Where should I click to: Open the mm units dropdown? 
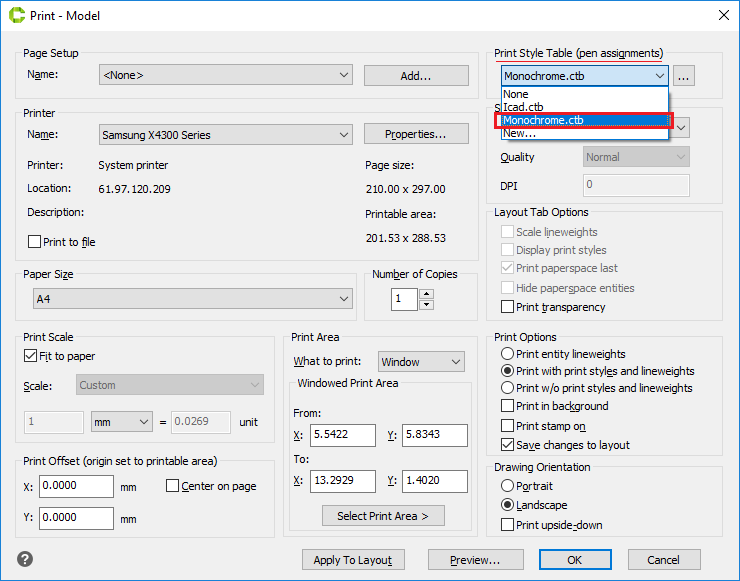[122, 421]
